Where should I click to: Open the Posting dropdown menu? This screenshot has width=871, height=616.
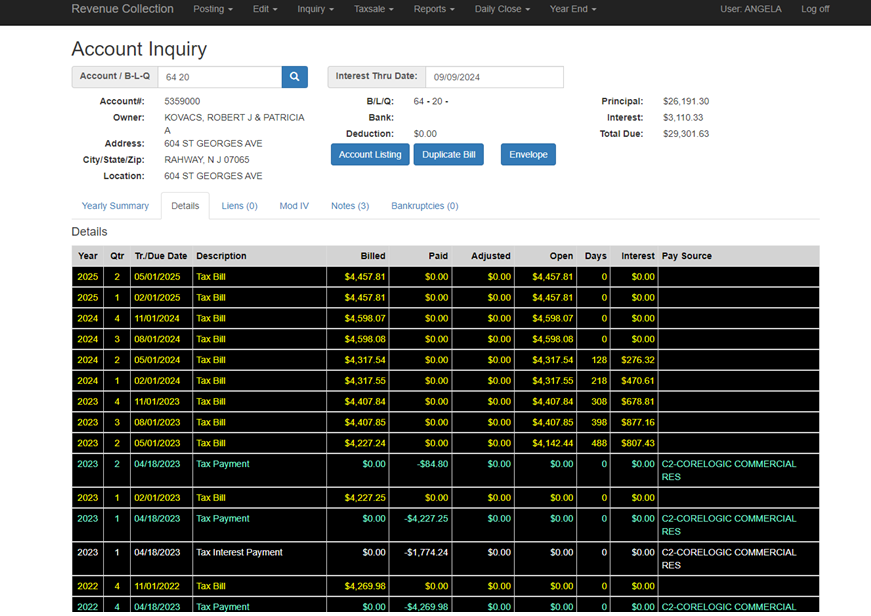213,9
